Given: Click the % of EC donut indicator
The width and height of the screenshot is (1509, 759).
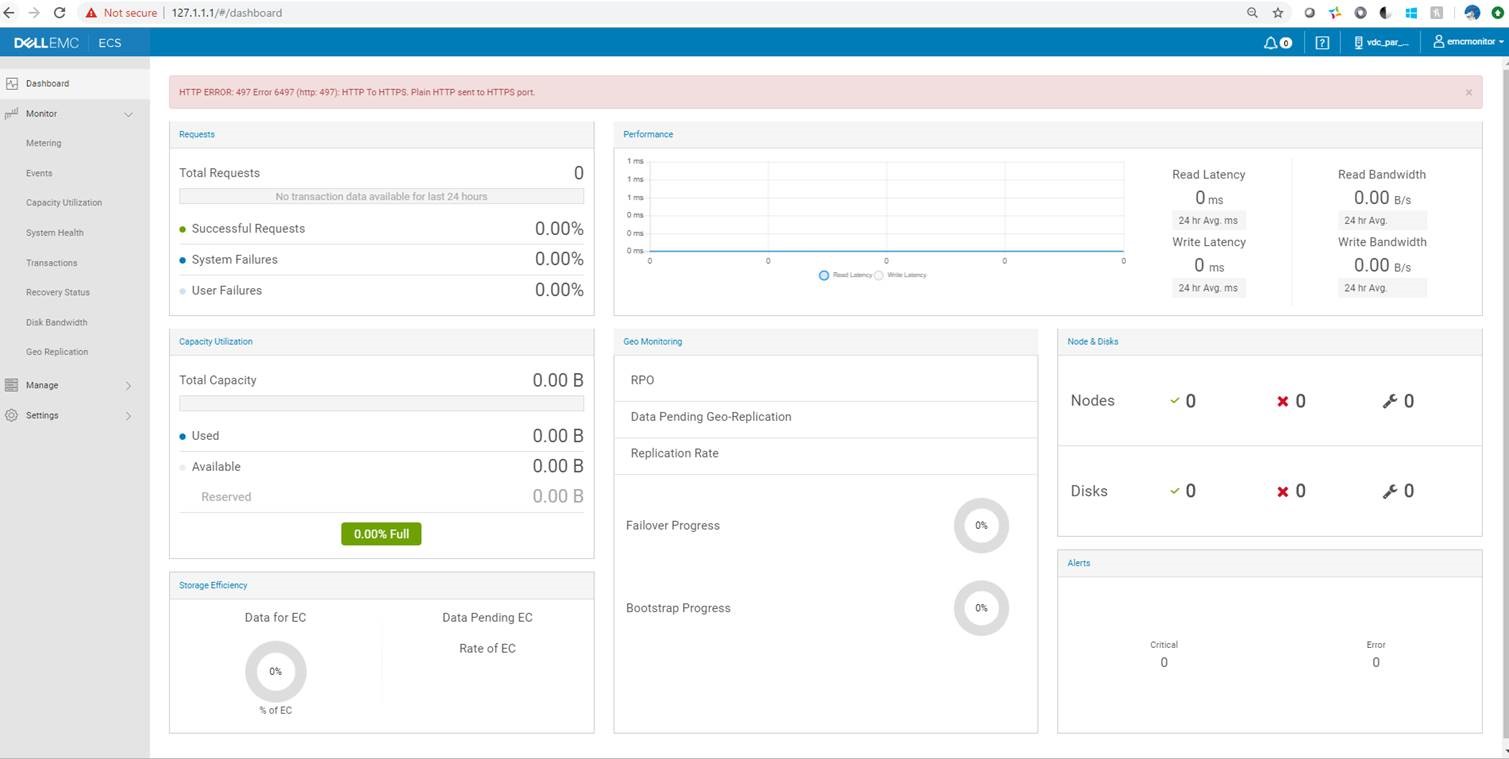Looking at the screenshot, I should click(275, 671).
